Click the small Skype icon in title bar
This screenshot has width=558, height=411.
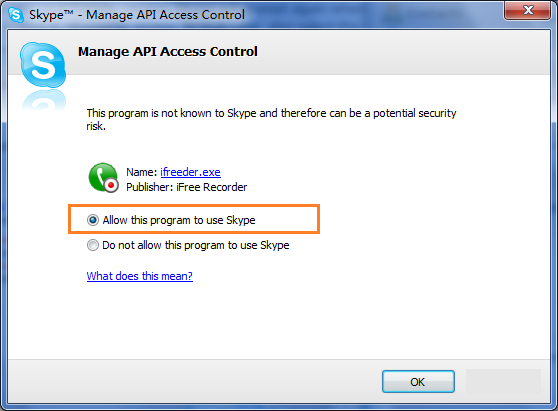click(16, 15)
